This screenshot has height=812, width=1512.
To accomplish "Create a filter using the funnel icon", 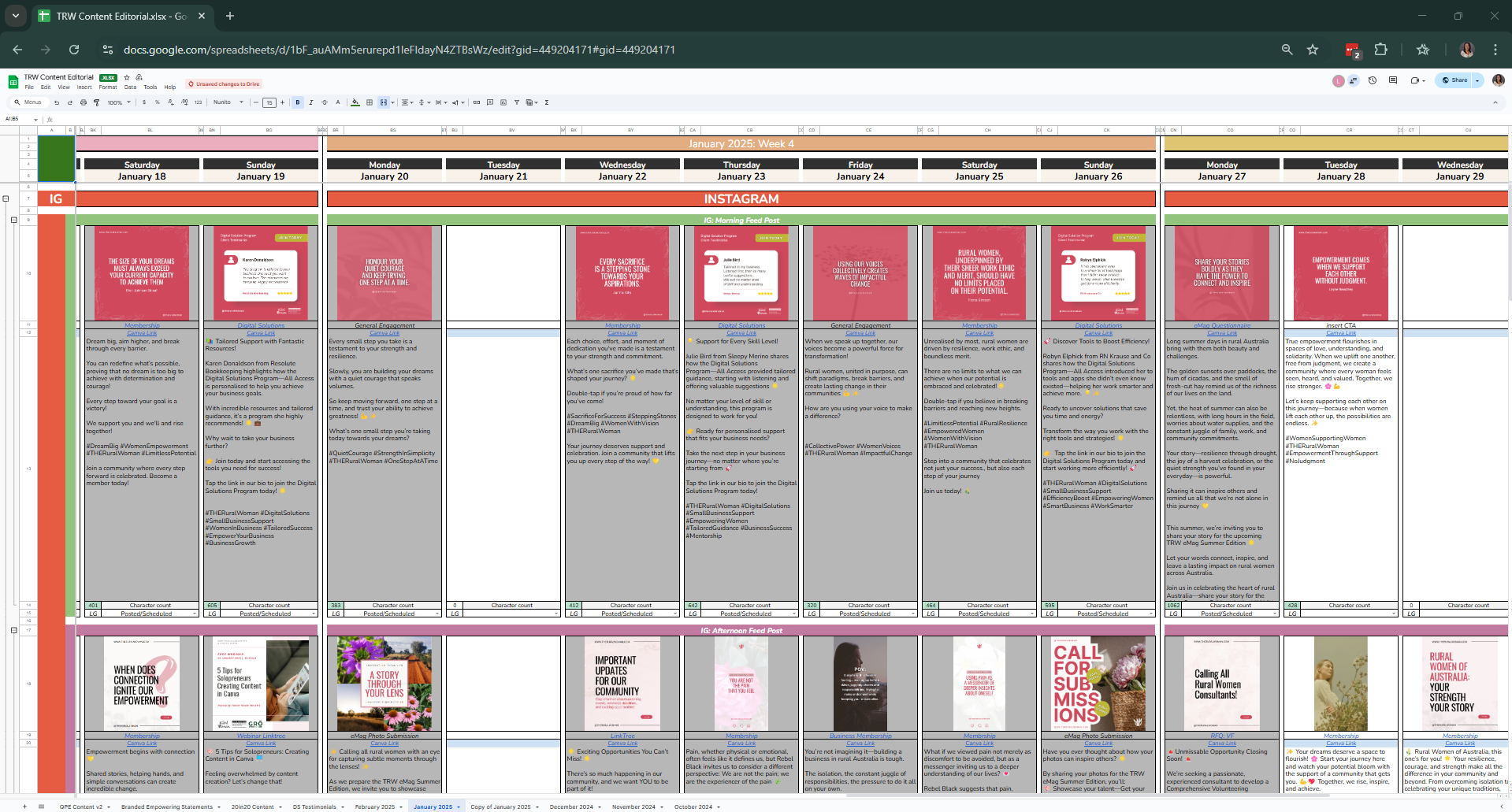I will pos(517,102).
